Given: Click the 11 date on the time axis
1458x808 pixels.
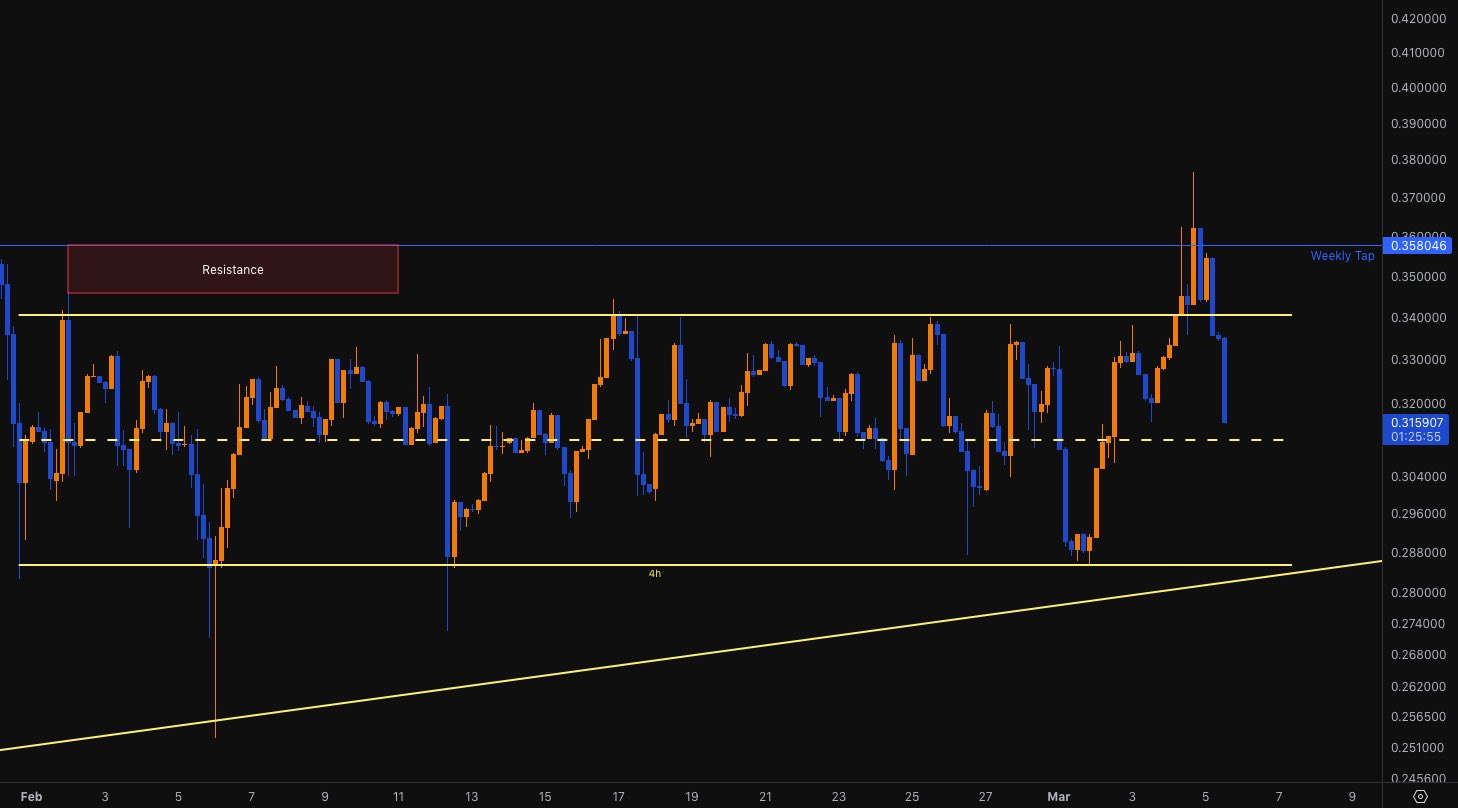Looking at the screenshot, I should (398, 797).
